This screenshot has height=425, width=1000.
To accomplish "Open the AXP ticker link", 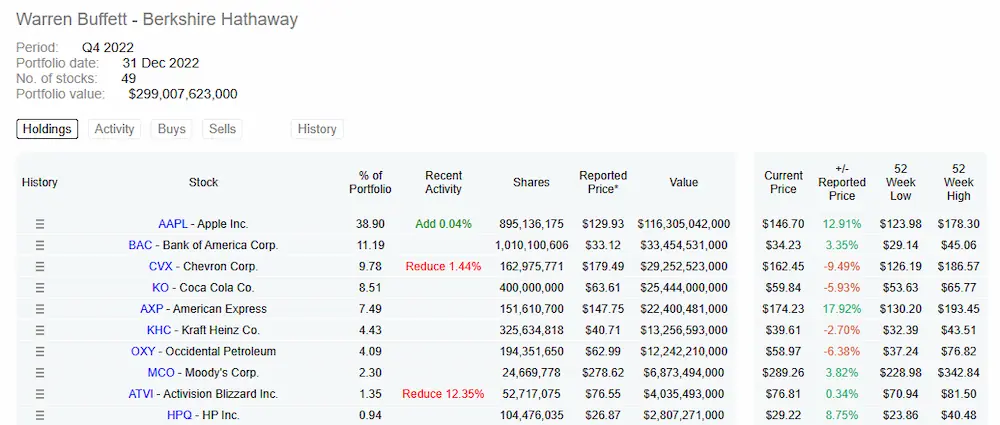I will (x=152, y=309).
